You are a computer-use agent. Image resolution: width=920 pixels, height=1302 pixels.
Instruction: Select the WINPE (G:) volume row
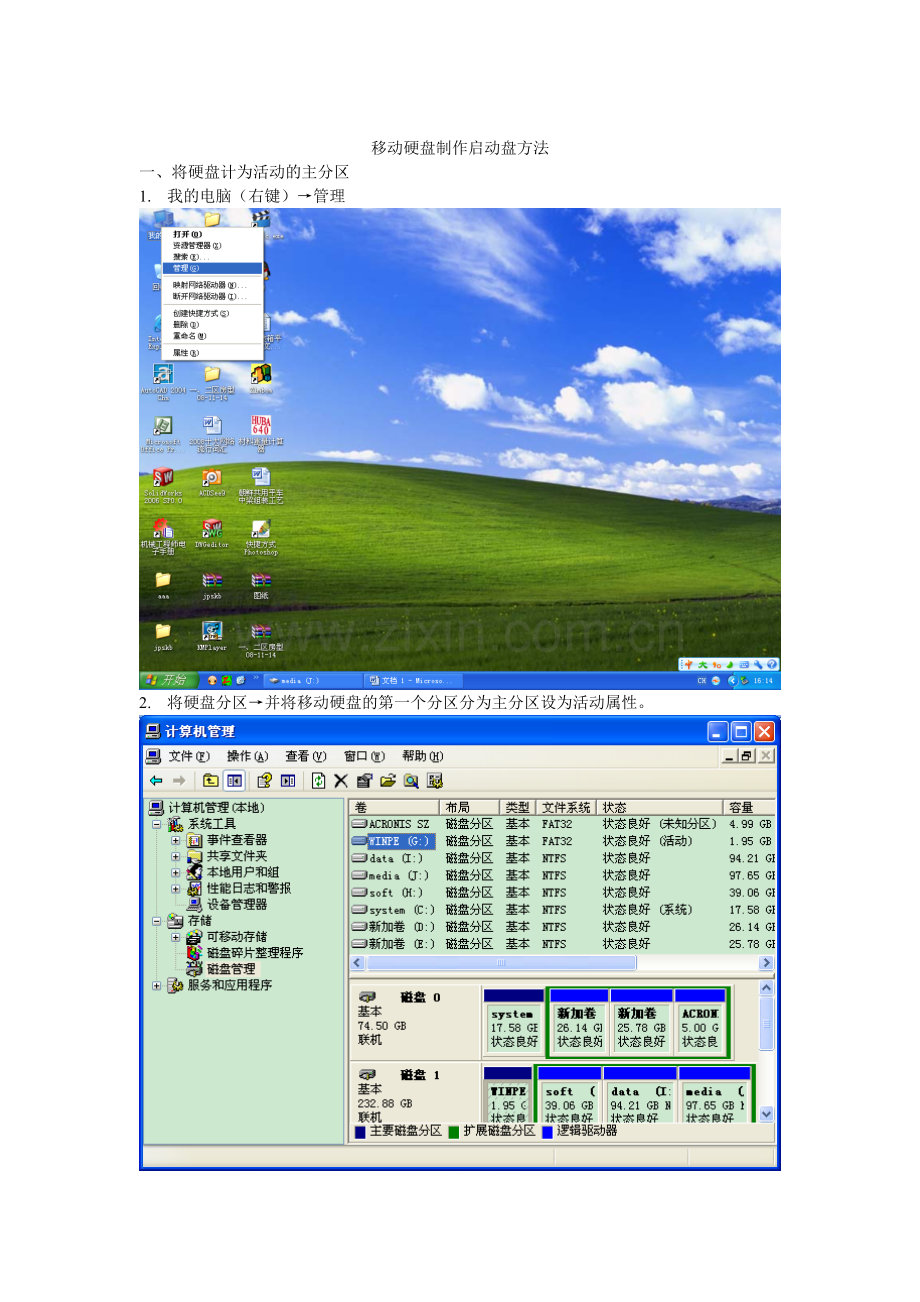(x=562, y=841)
